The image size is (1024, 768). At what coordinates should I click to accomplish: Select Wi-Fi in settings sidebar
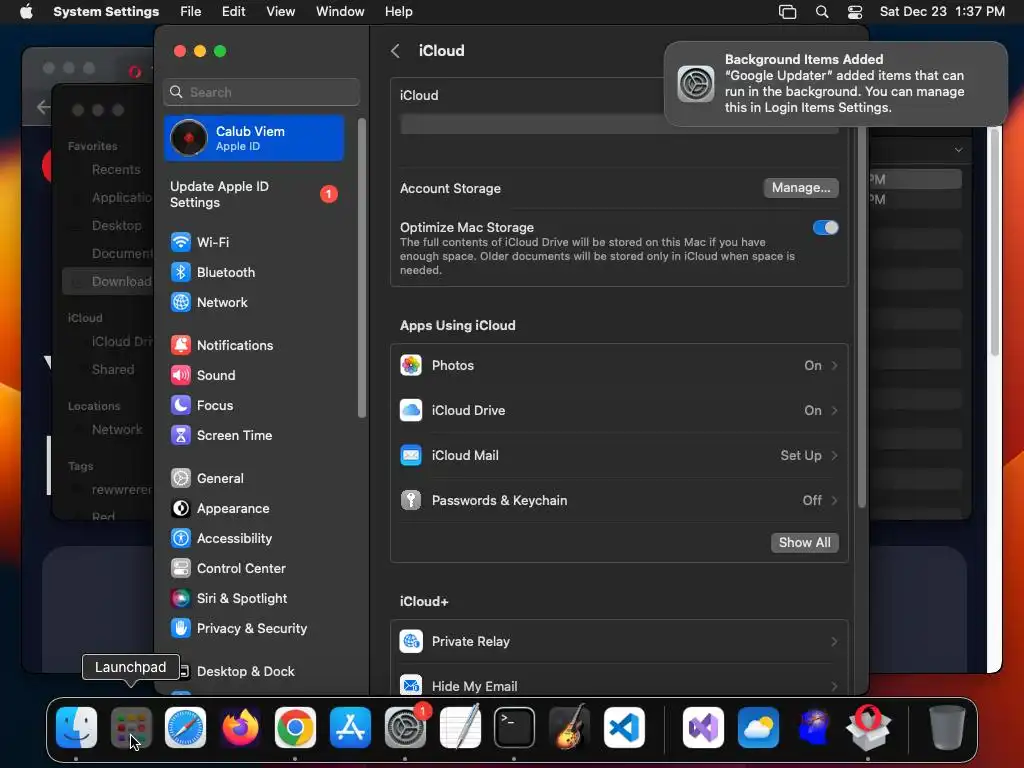tap(256, 242)
